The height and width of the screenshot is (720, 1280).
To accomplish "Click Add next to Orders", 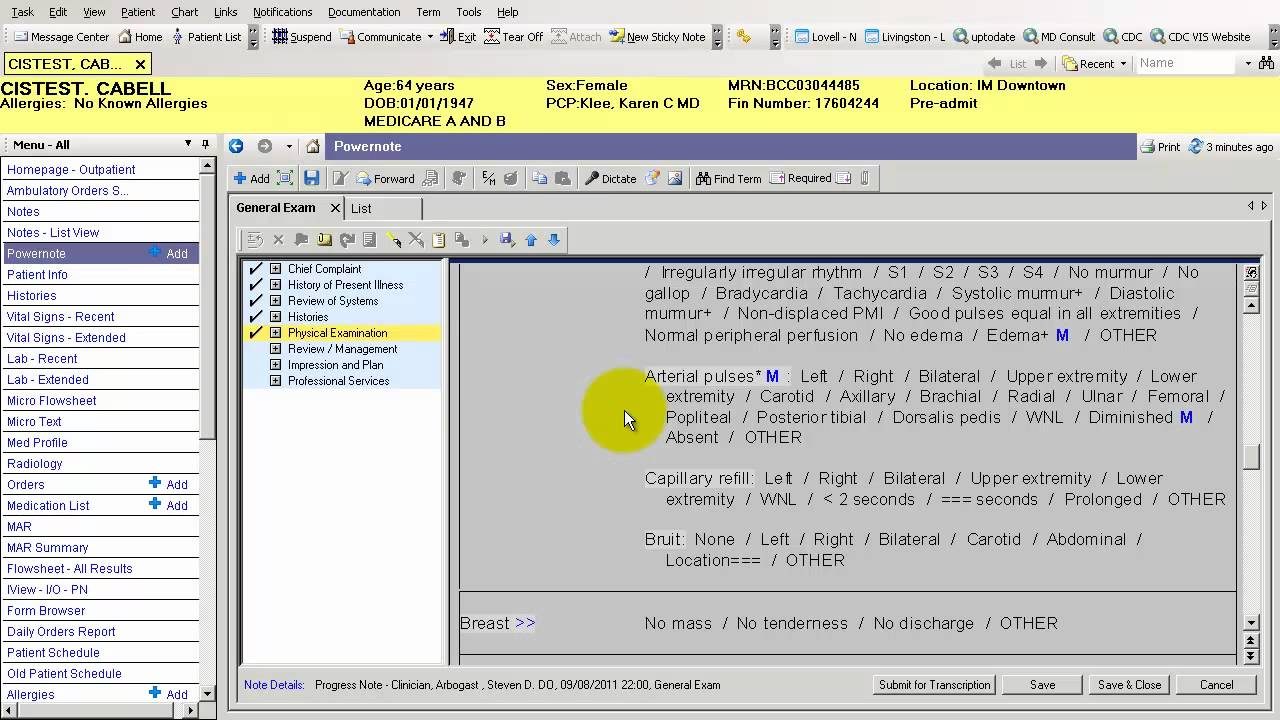I will pyautogui.click(x=168, y=485).
